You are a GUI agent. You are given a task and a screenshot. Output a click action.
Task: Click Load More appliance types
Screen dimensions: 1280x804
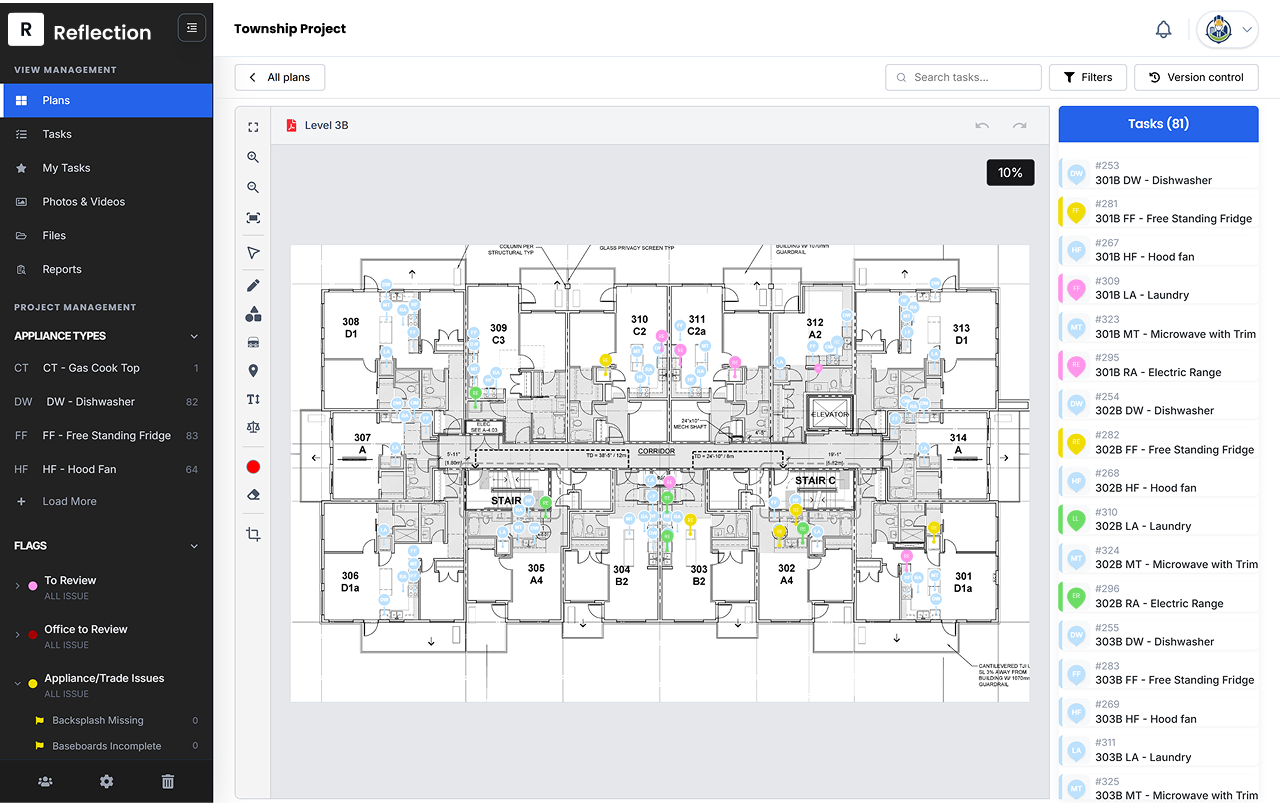pyautogui.click(x=69, y=502)
